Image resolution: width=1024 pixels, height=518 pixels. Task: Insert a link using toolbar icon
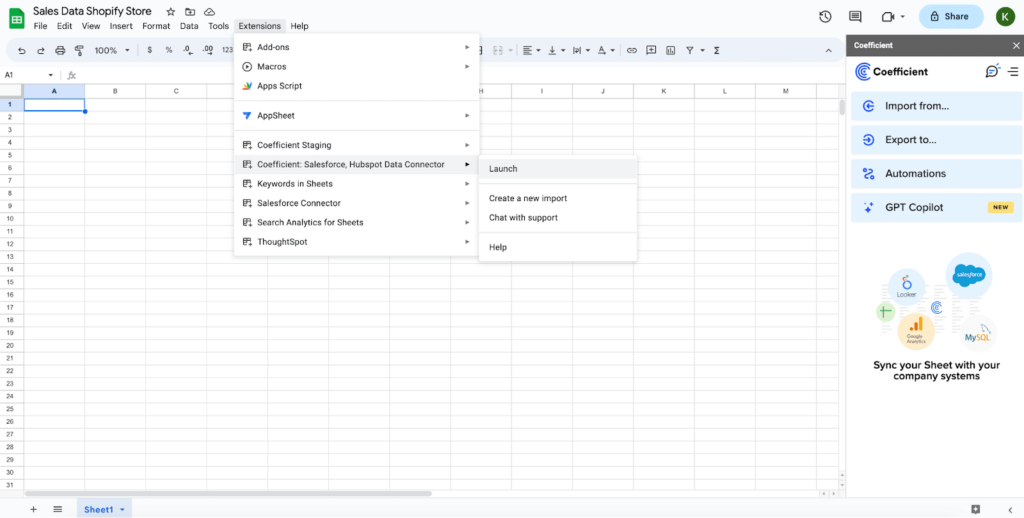point(632,50)
